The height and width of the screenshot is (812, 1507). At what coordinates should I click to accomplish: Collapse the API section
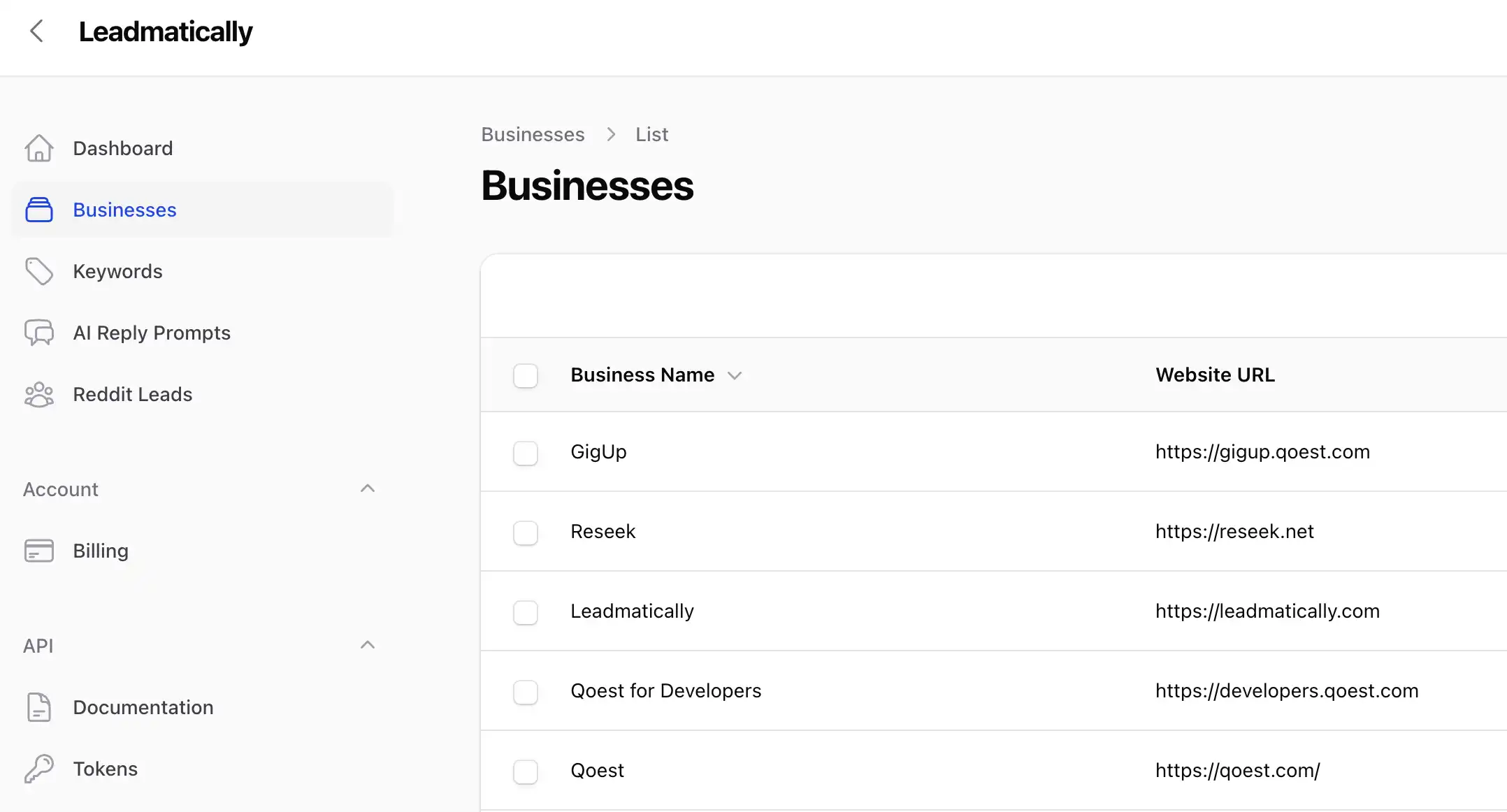(368, 644)
